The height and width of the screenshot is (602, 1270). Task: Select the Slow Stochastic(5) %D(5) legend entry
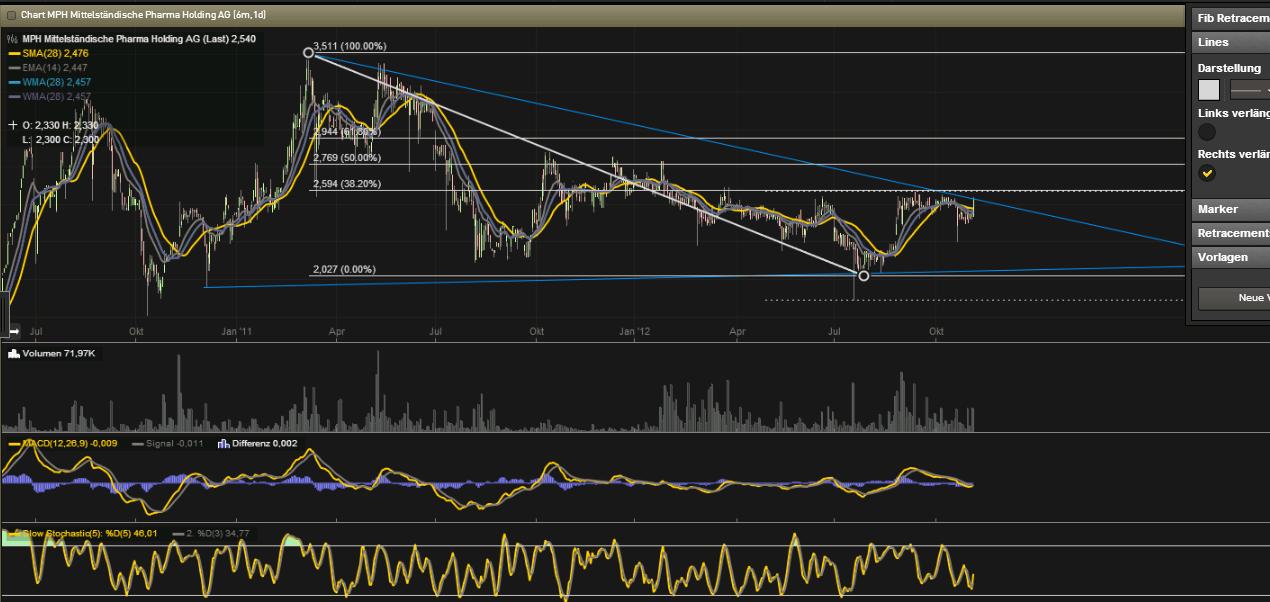83,534
